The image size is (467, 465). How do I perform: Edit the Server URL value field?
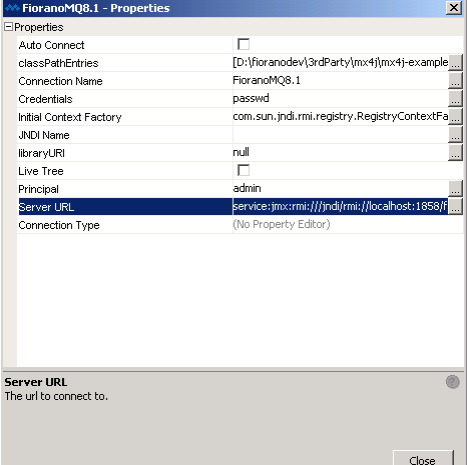point(340,207)
